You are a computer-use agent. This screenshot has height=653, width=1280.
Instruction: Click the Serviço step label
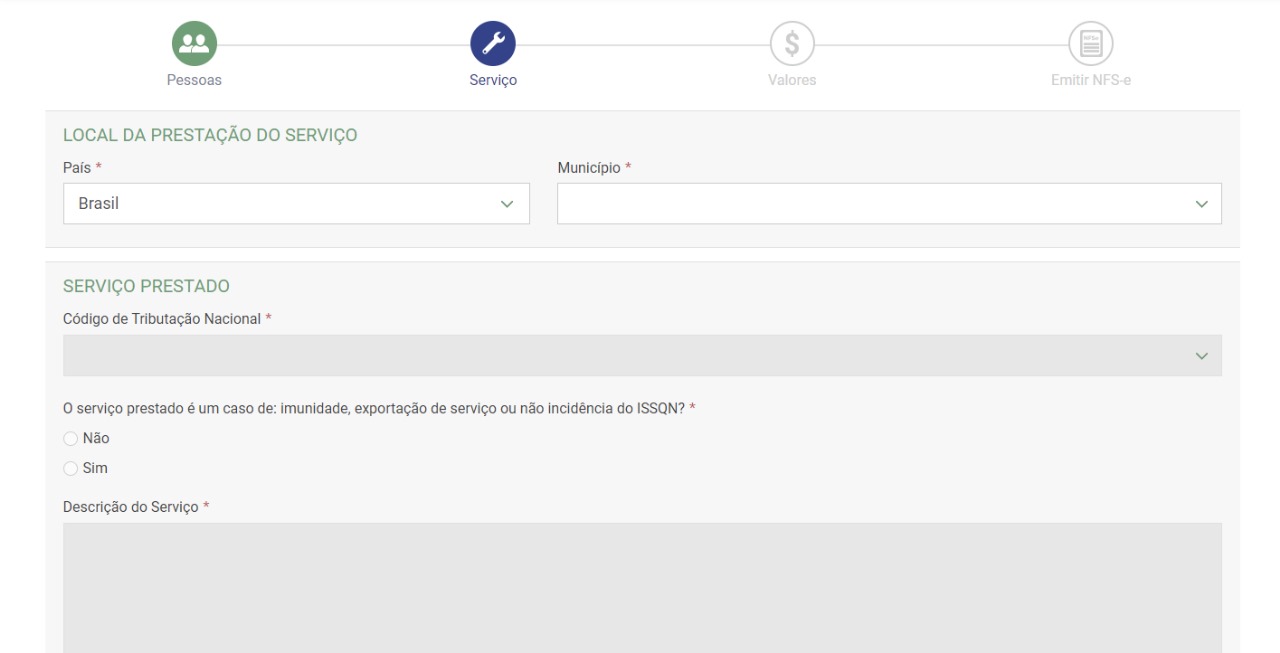pos(493,81)
